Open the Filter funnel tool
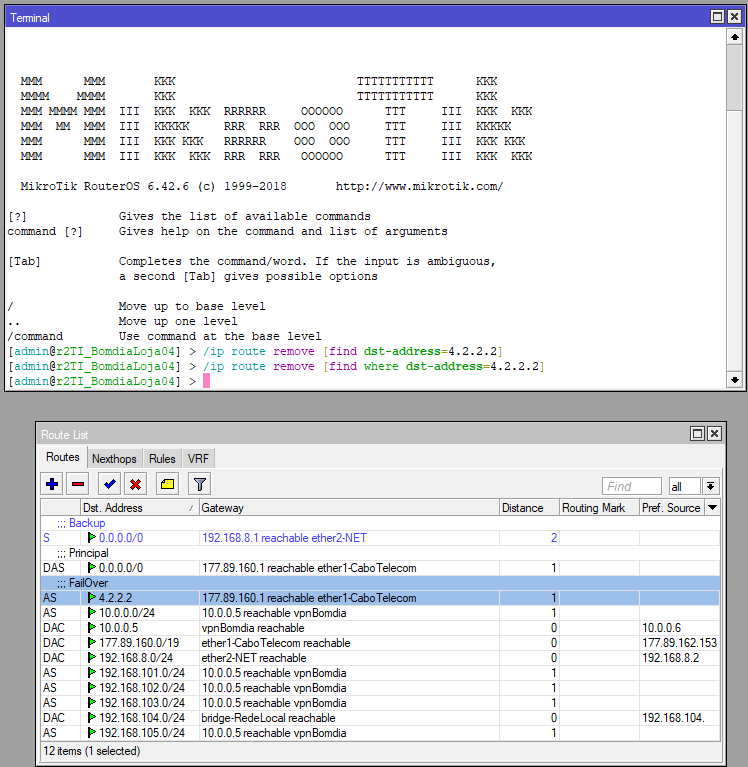Viewport: 748px width, 767px height. coord(199,484)
